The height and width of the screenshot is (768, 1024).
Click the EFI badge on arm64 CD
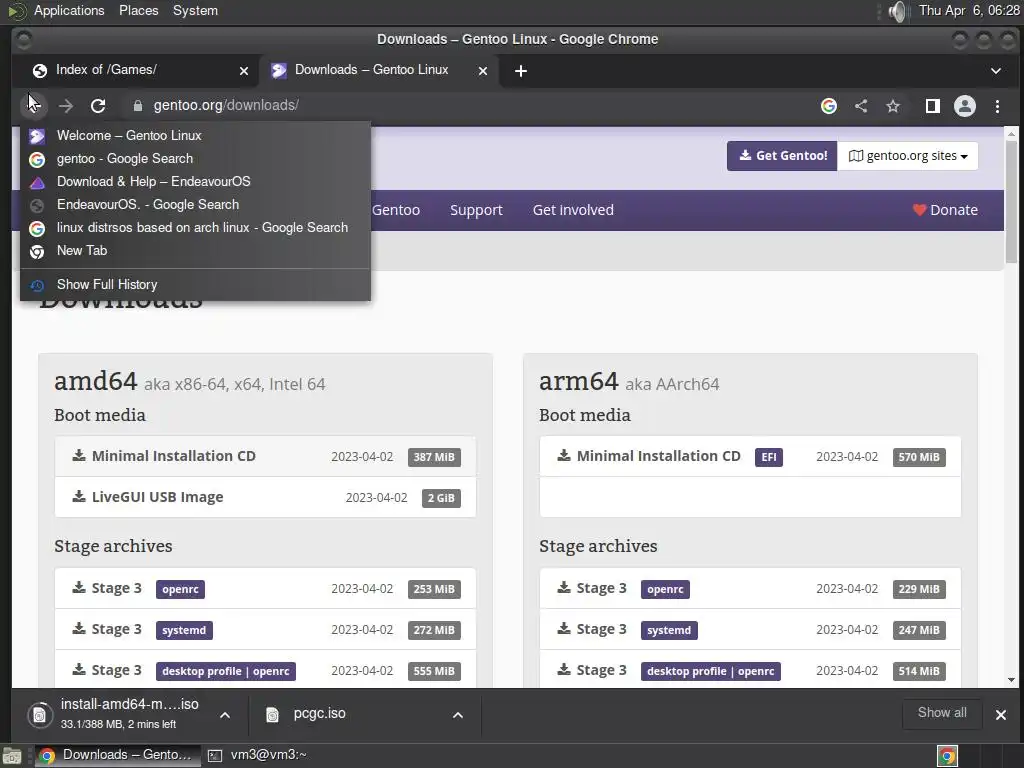click(769, 457)
